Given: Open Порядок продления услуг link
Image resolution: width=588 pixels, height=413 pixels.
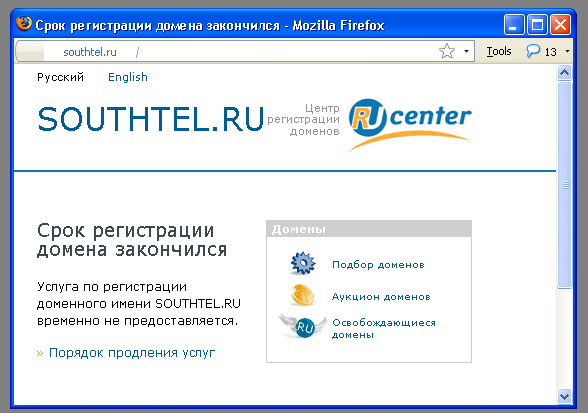Looking at the screenshot, I should 132,353.
